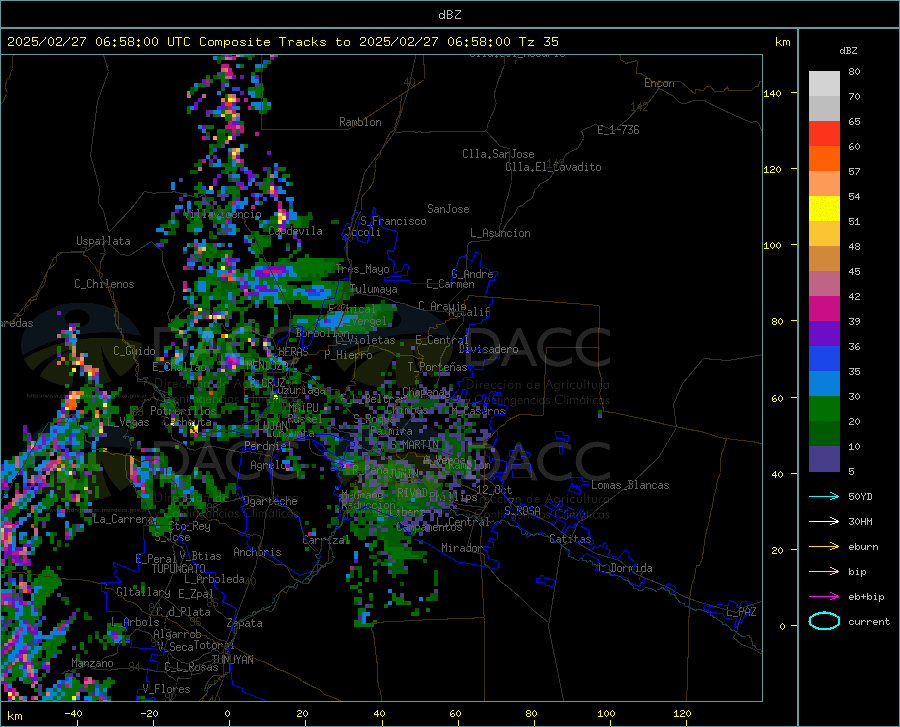Click the C_Guido map label
The height and width of the screenshot is (727, 900).
coord(134,351)
